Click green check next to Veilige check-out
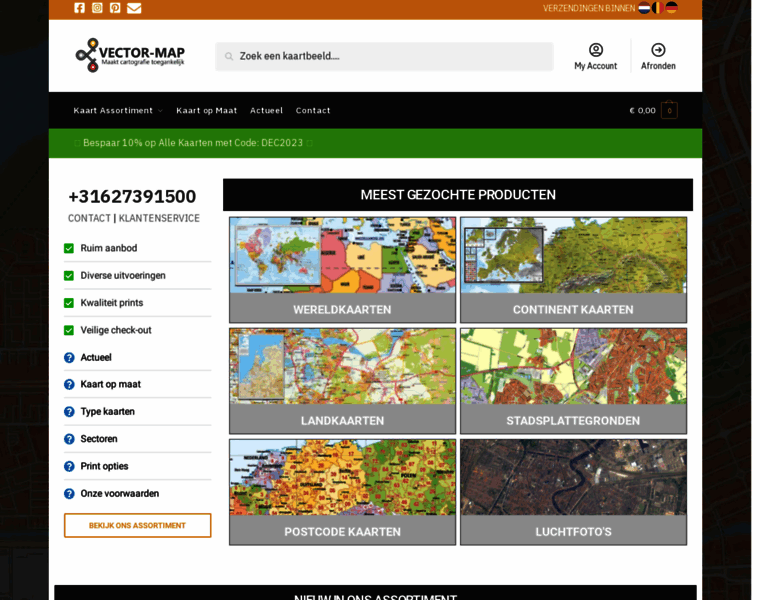The width and height of the screenshot is (760, 600). tap(69, 330)
